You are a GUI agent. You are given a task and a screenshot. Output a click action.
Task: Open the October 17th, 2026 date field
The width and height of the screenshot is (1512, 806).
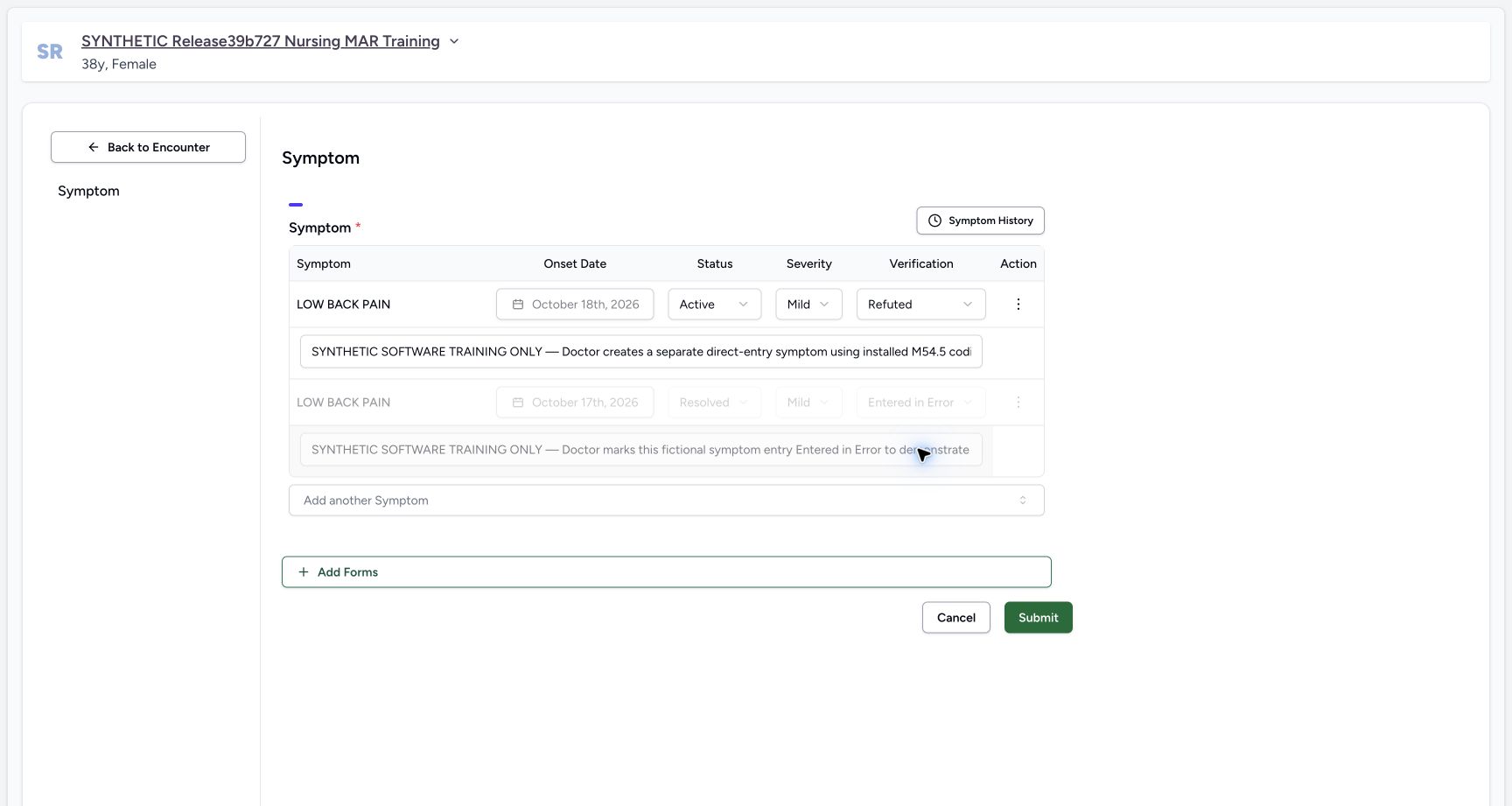(575, 403)
